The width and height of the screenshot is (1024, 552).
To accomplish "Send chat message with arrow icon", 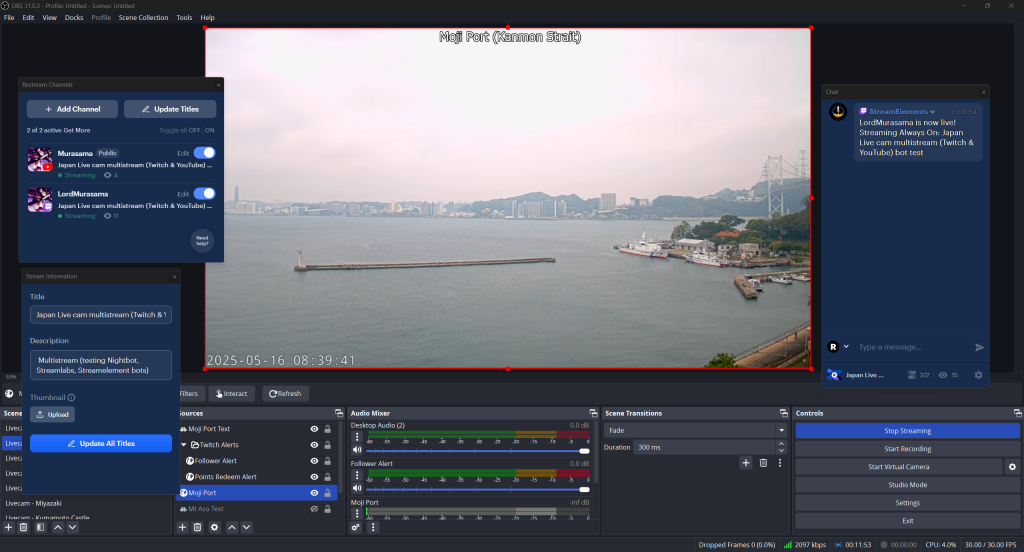I will 979,347.
